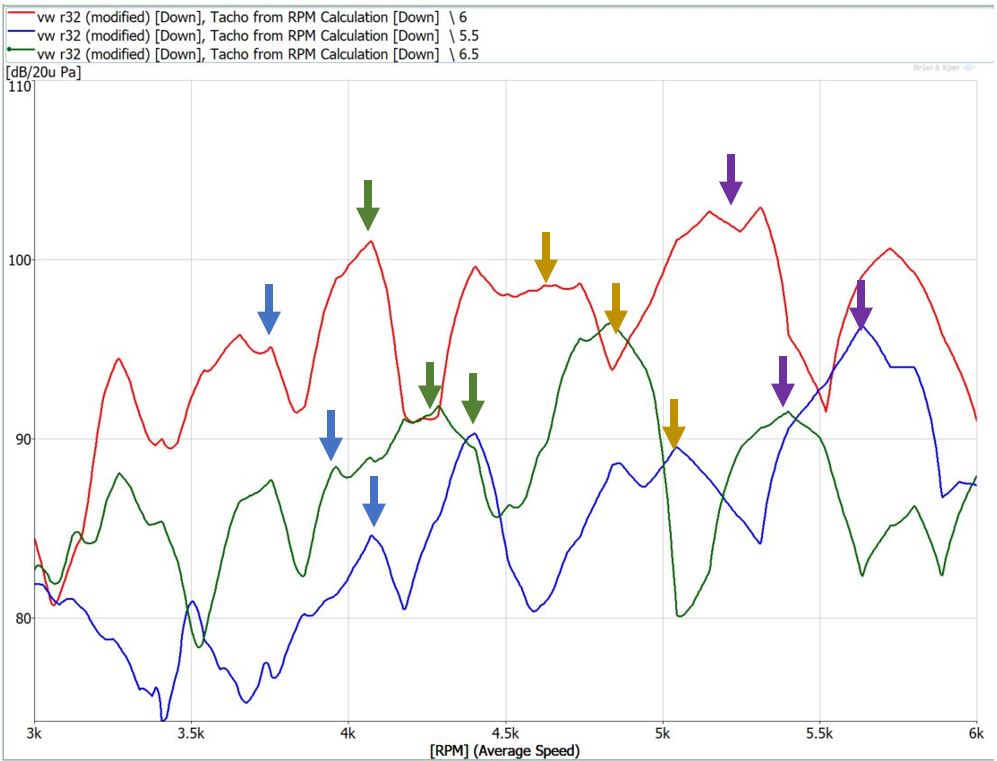Image resolution: width=997 pixels, height=761 pixels.
Task: Click the [RPM] (Average Speed) axis title
Action: click(x=505, y=751)
